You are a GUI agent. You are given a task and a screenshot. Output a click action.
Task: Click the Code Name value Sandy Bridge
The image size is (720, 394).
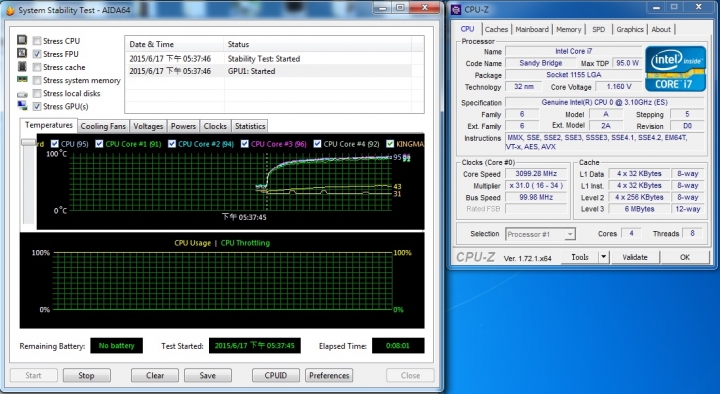[540, 63]
